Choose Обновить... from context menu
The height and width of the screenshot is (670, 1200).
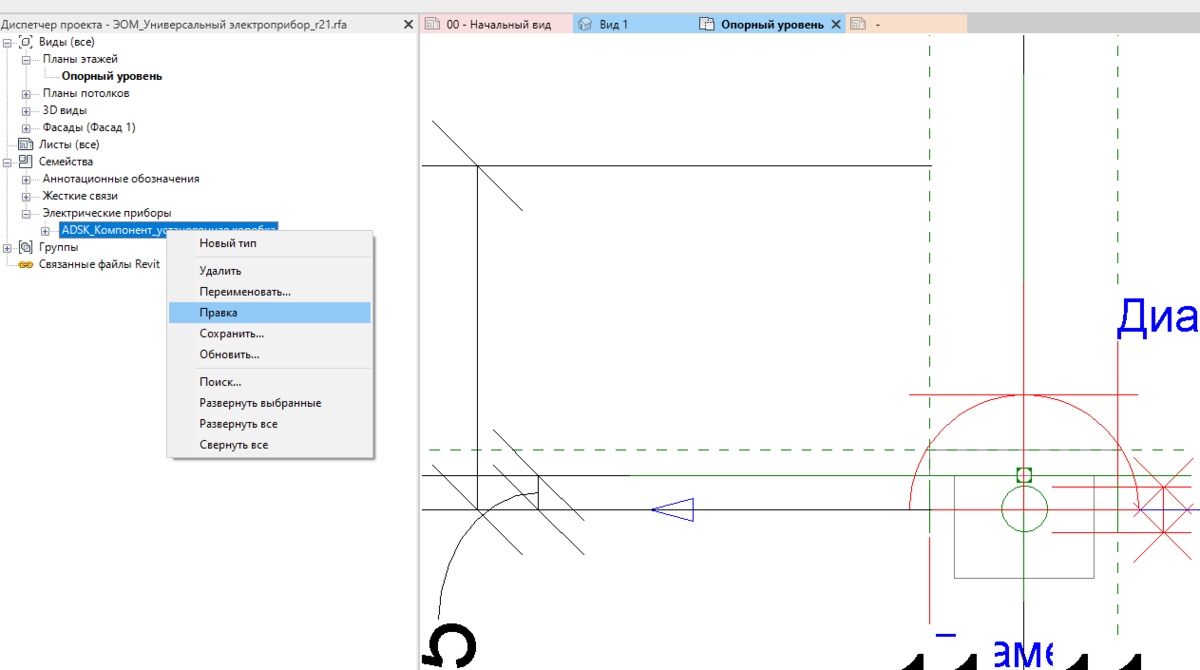click(x=270, y=354)
